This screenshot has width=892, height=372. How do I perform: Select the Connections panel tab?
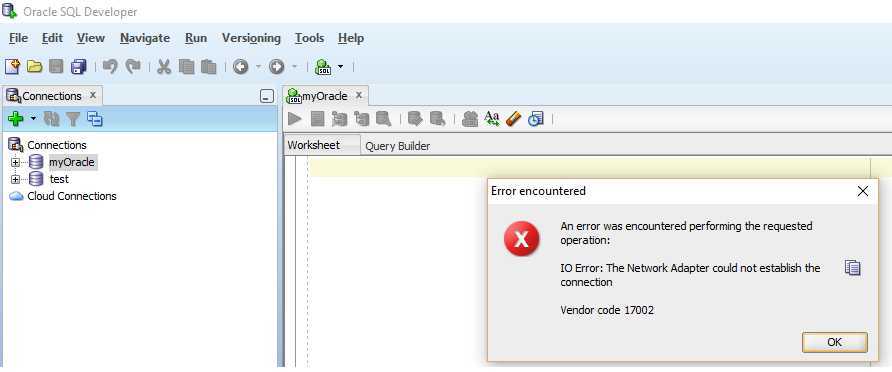[x=52, y=96]
